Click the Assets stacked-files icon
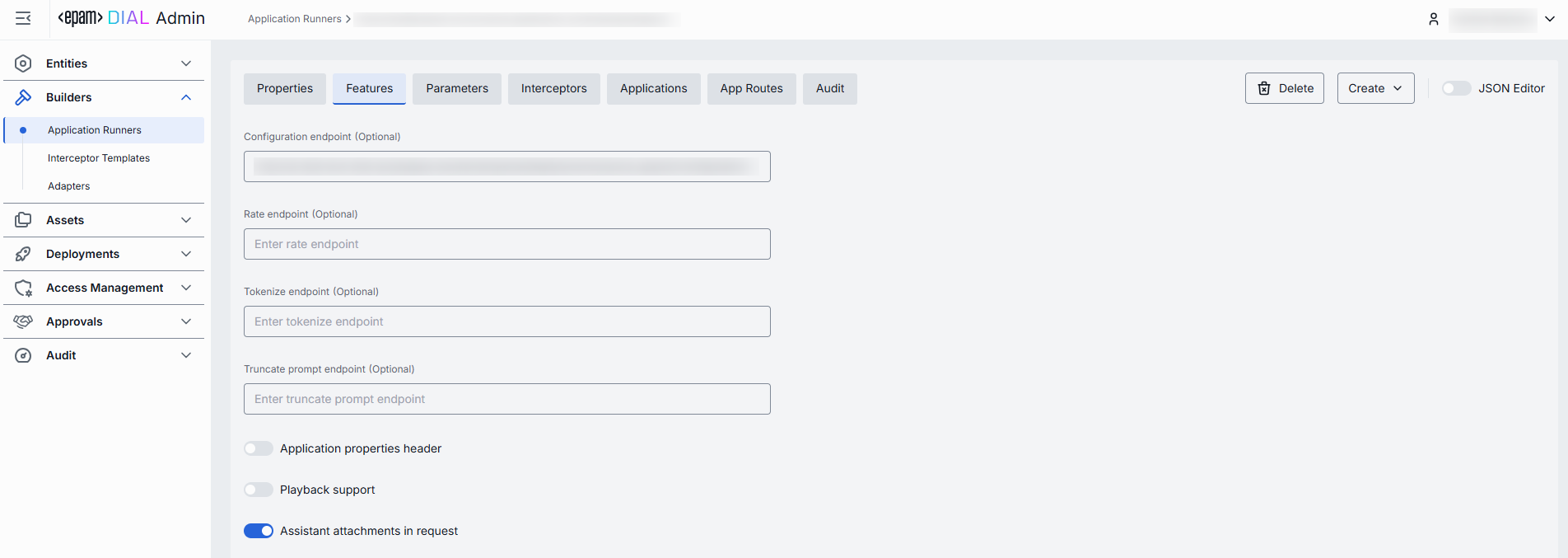 click(23, 220)
